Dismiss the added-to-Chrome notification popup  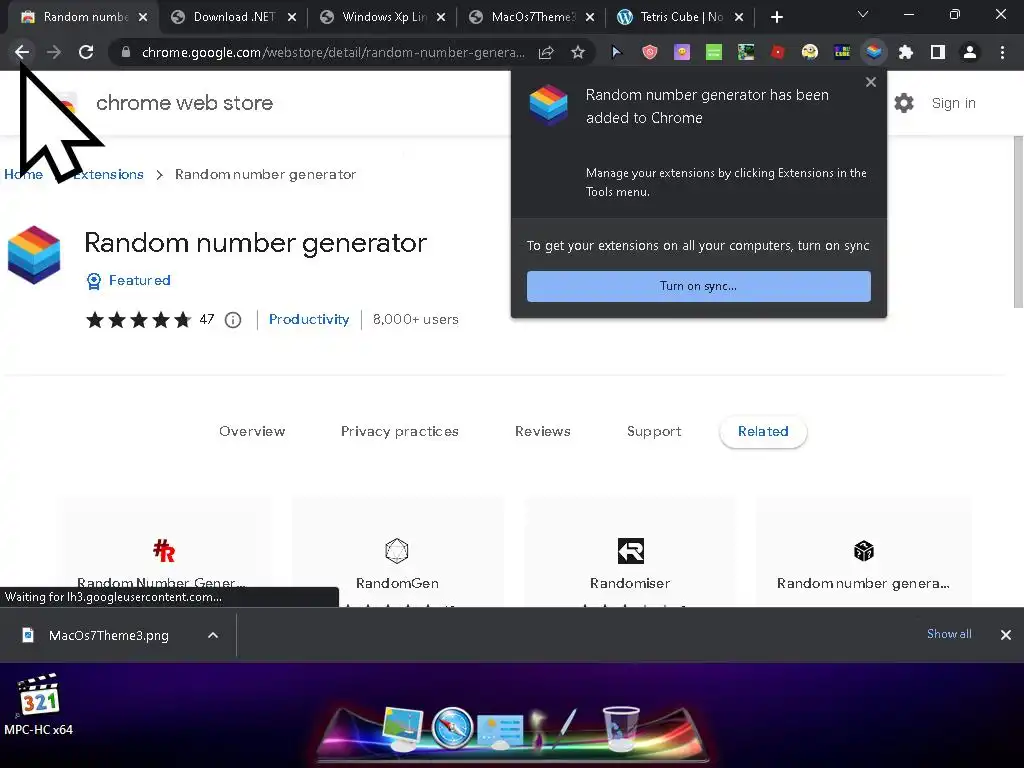pos(871,82)
